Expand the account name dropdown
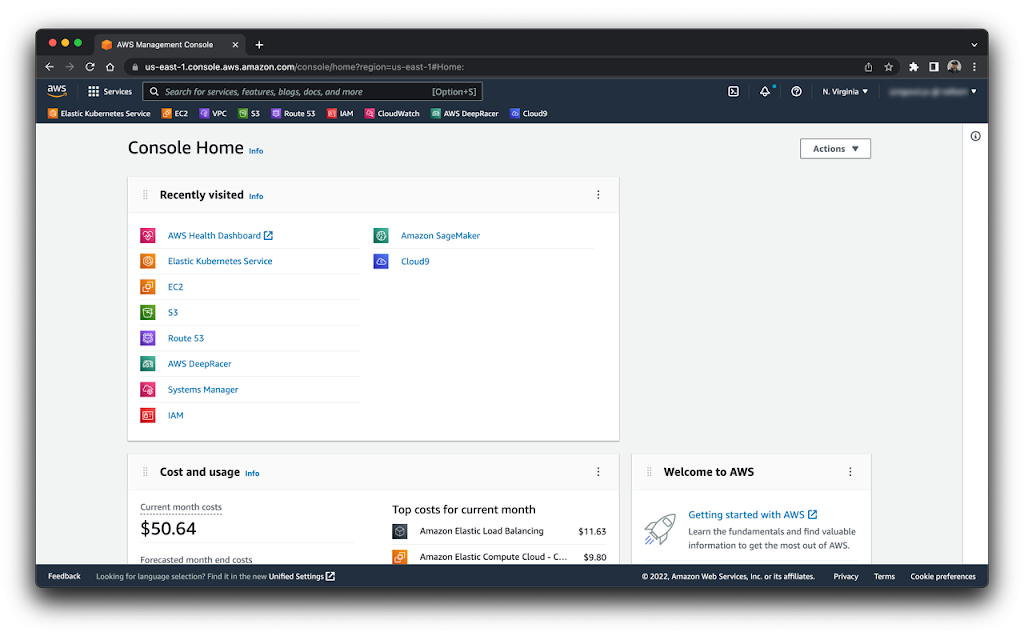This screenshot has width=1024, height=640. (x=933, y=91)
